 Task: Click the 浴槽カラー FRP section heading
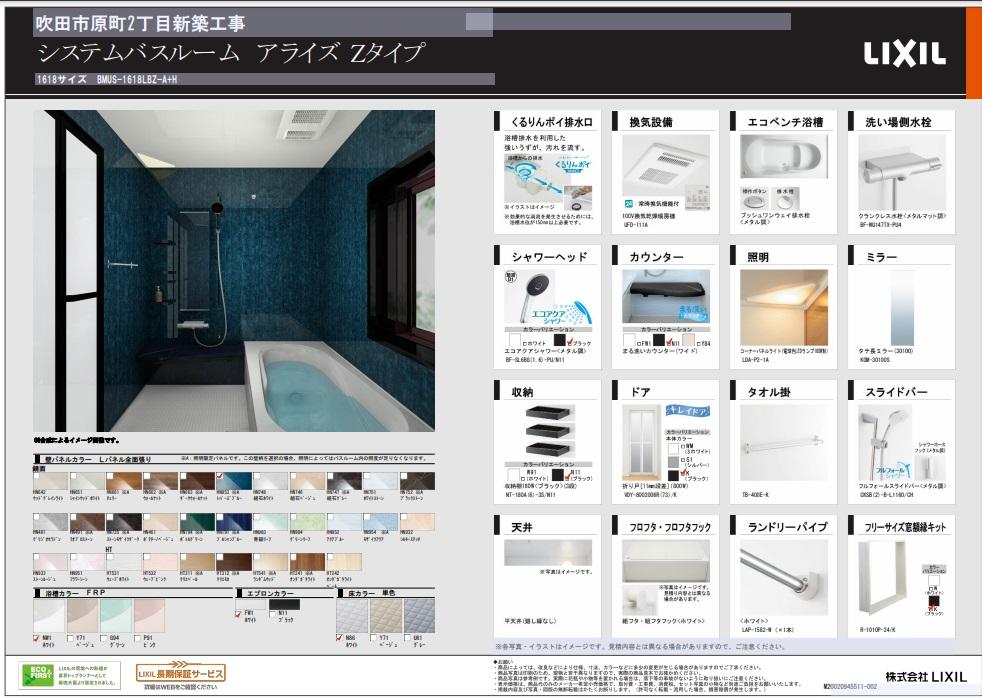(x=75, y=592)
